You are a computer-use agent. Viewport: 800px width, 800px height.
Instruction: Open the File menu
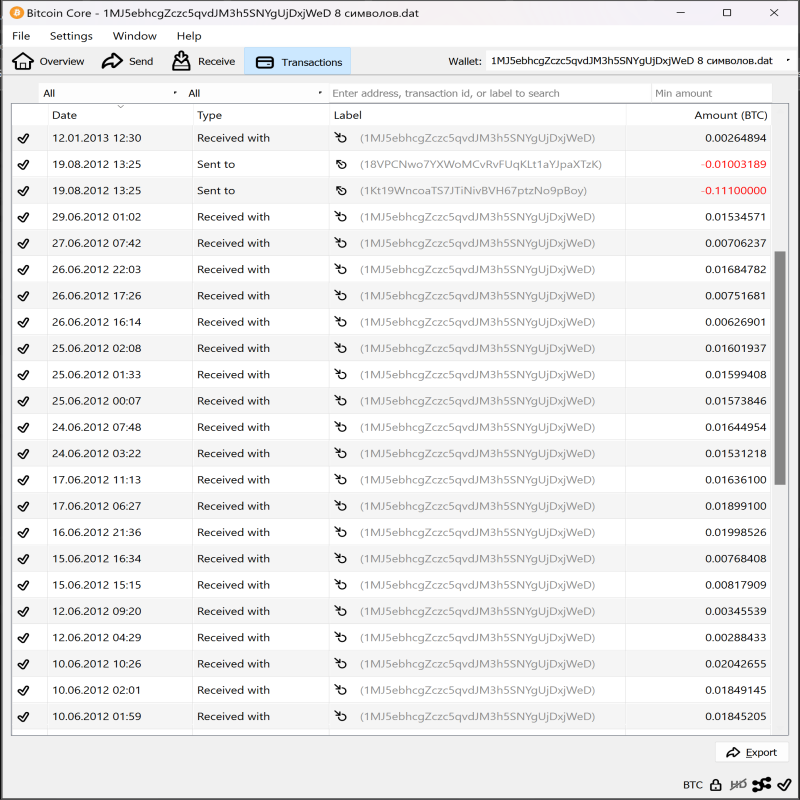point(21,36)
